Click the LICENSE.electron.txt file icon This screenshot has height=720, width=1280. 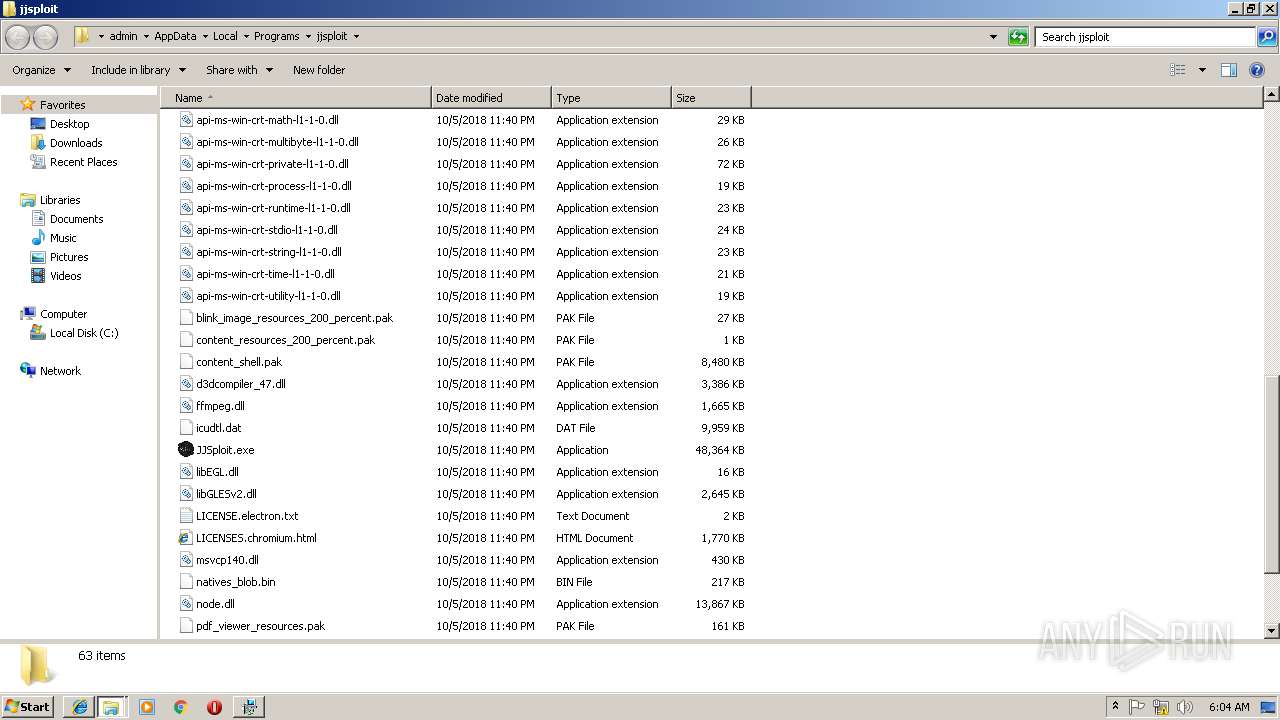point(185,516)
